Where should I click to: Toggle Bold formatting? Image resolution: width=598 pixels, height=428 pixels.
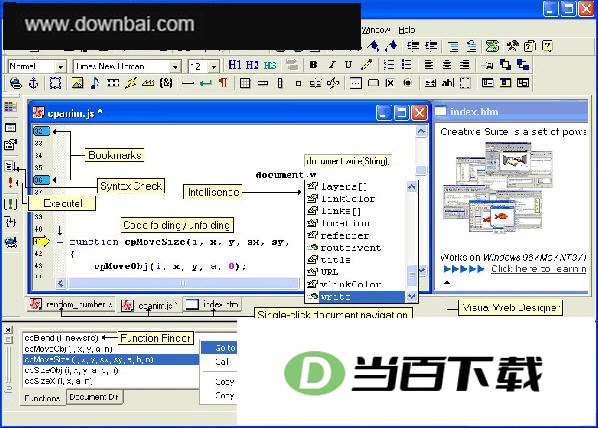point(313,65)
